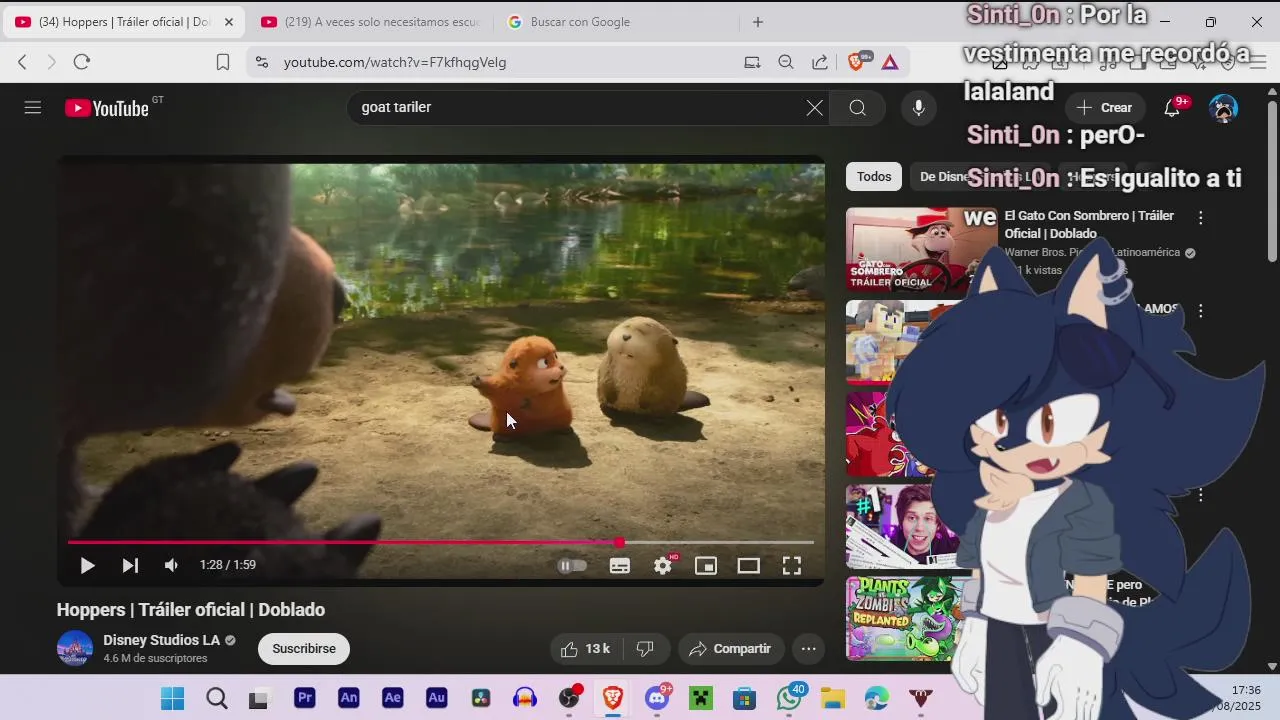The width and height of the screenshot is (1280, 720).
Task: Subscribe with the Suscribirse button
Action: 304,649
